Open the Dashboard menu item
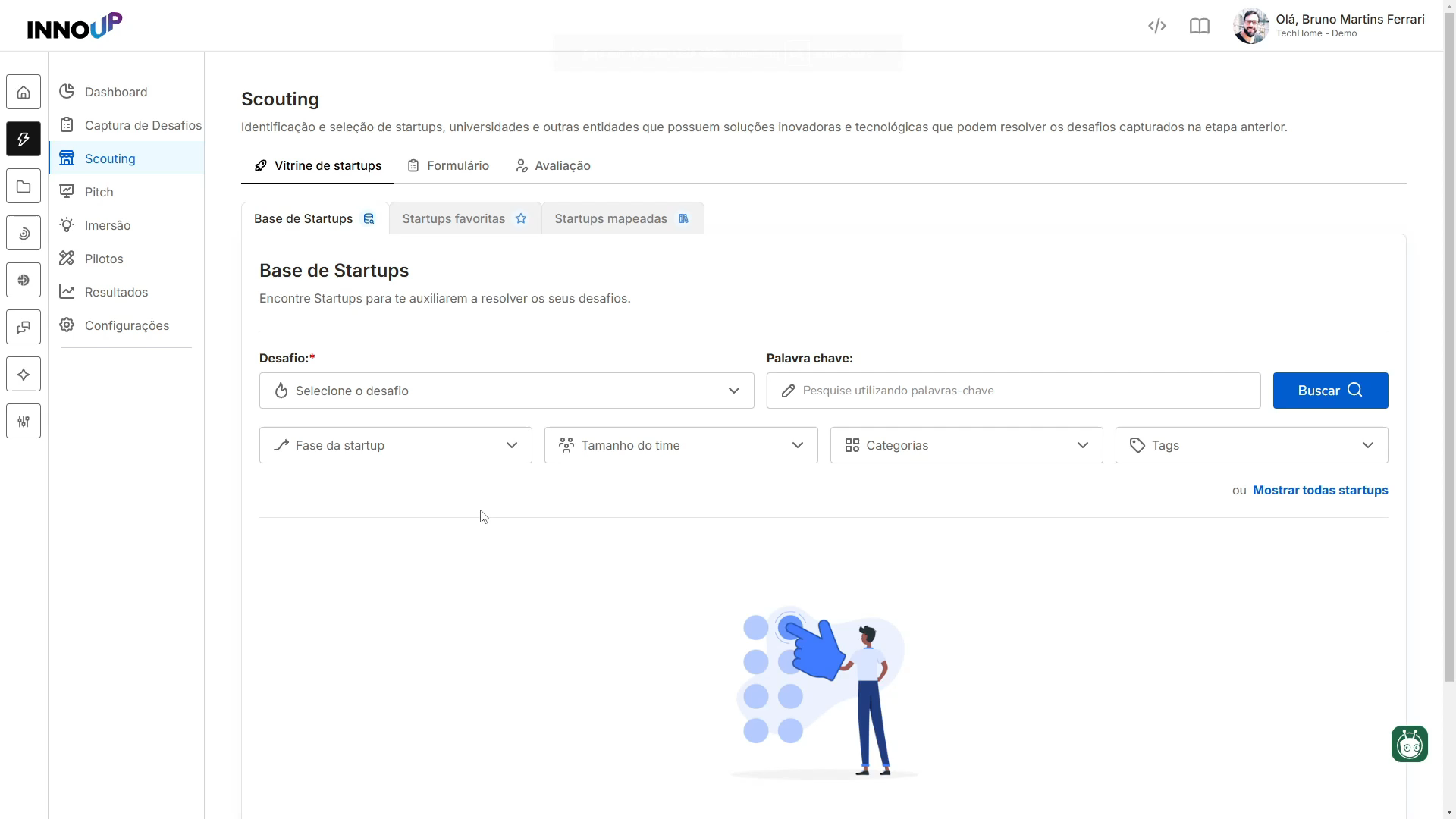Image resolution: width=1456 pixels, height=819 pixels. pos(126,92)
